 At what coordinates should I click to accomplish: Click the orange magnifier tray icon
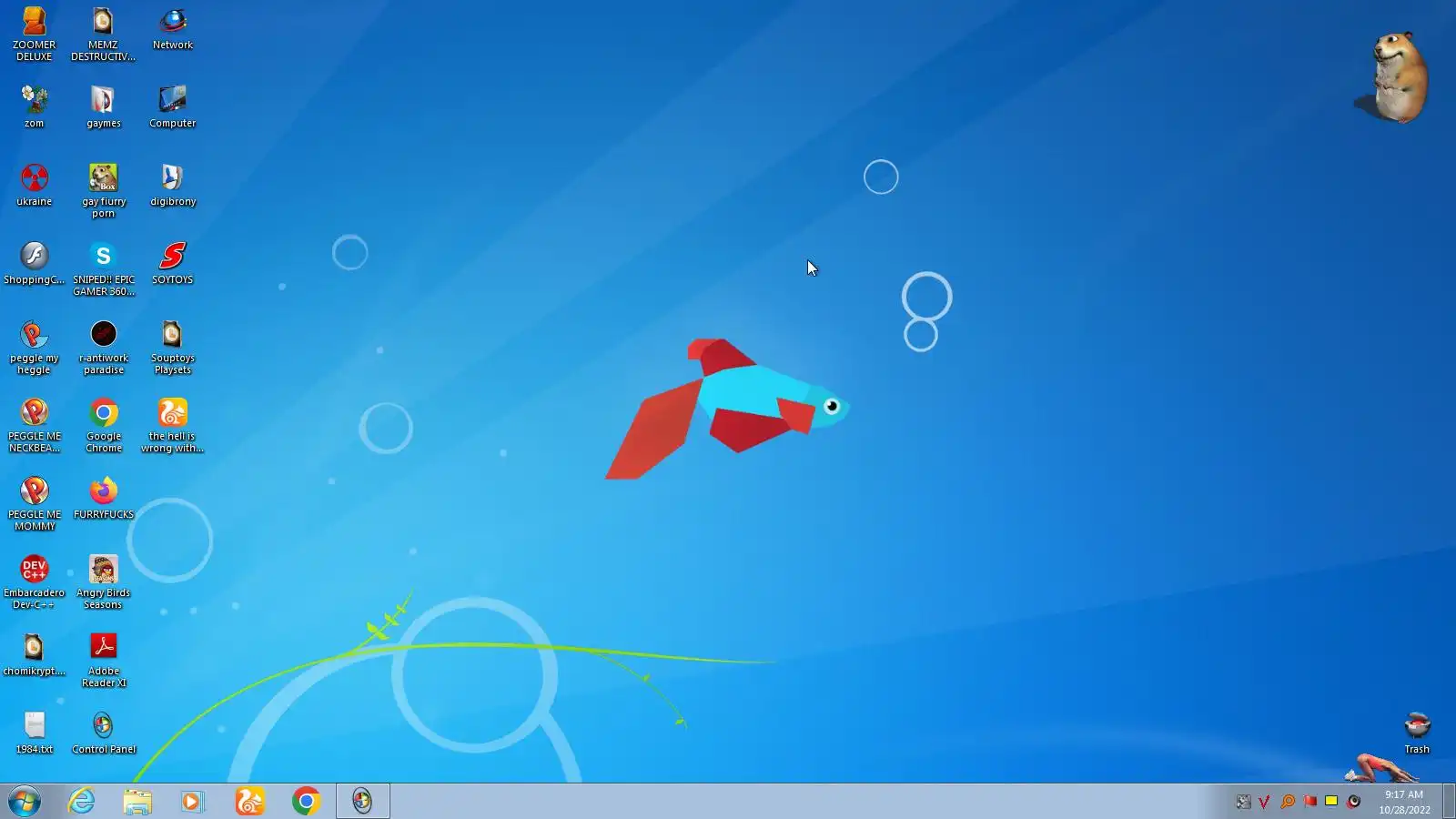click(1287, 802)
